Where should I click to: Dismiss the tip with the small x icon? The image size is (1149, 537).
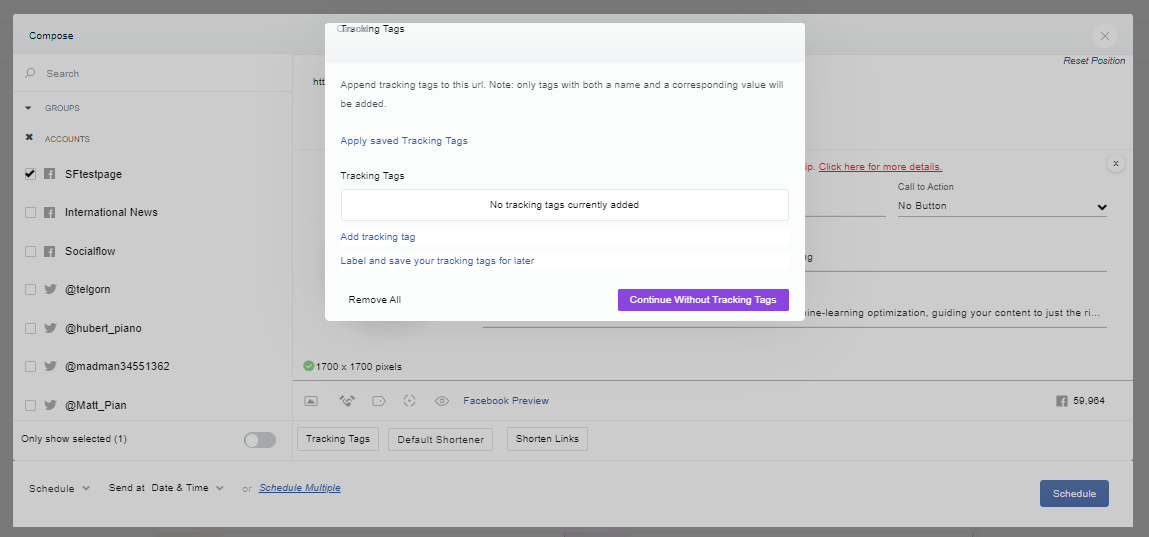point(1115,163)
